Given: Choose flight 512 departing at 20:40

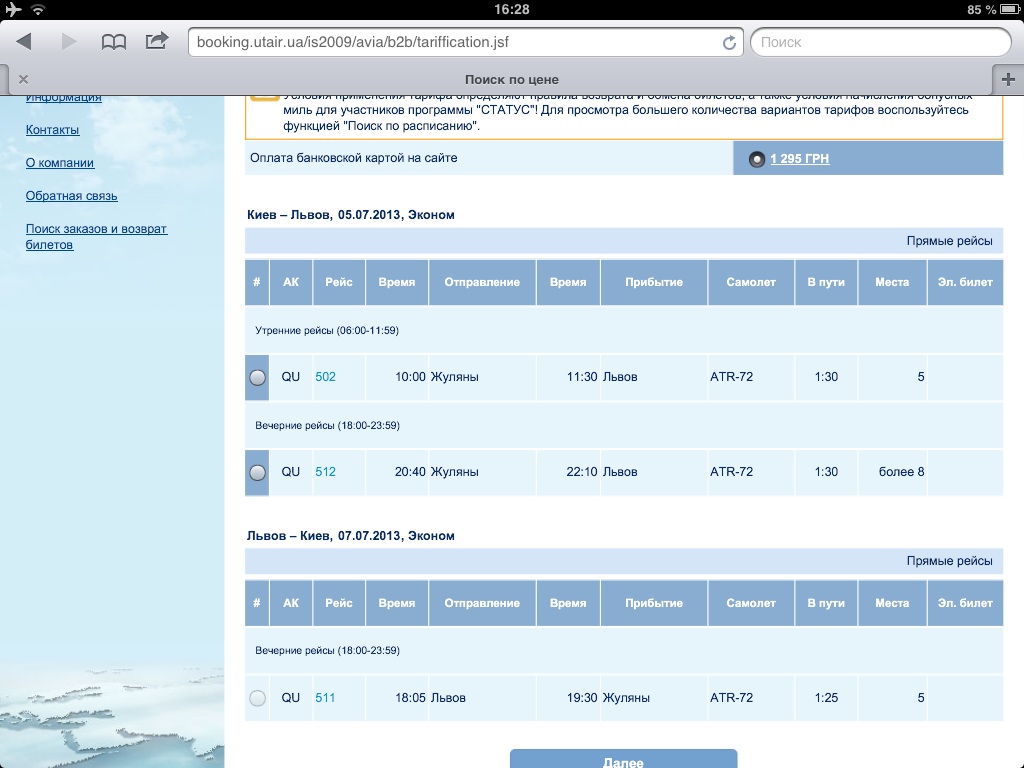Looking at the screenshot, I should click(257, 472).
